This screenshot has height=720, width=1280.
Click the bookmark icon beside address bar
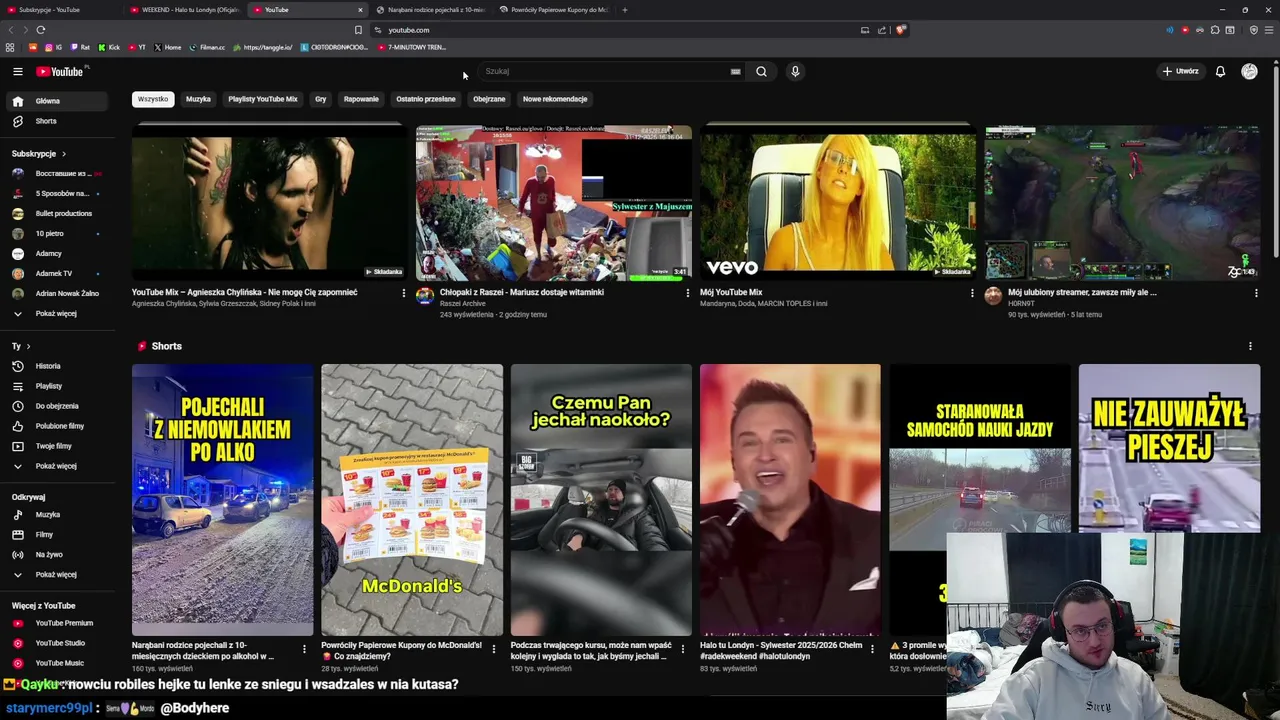[358, 30]
